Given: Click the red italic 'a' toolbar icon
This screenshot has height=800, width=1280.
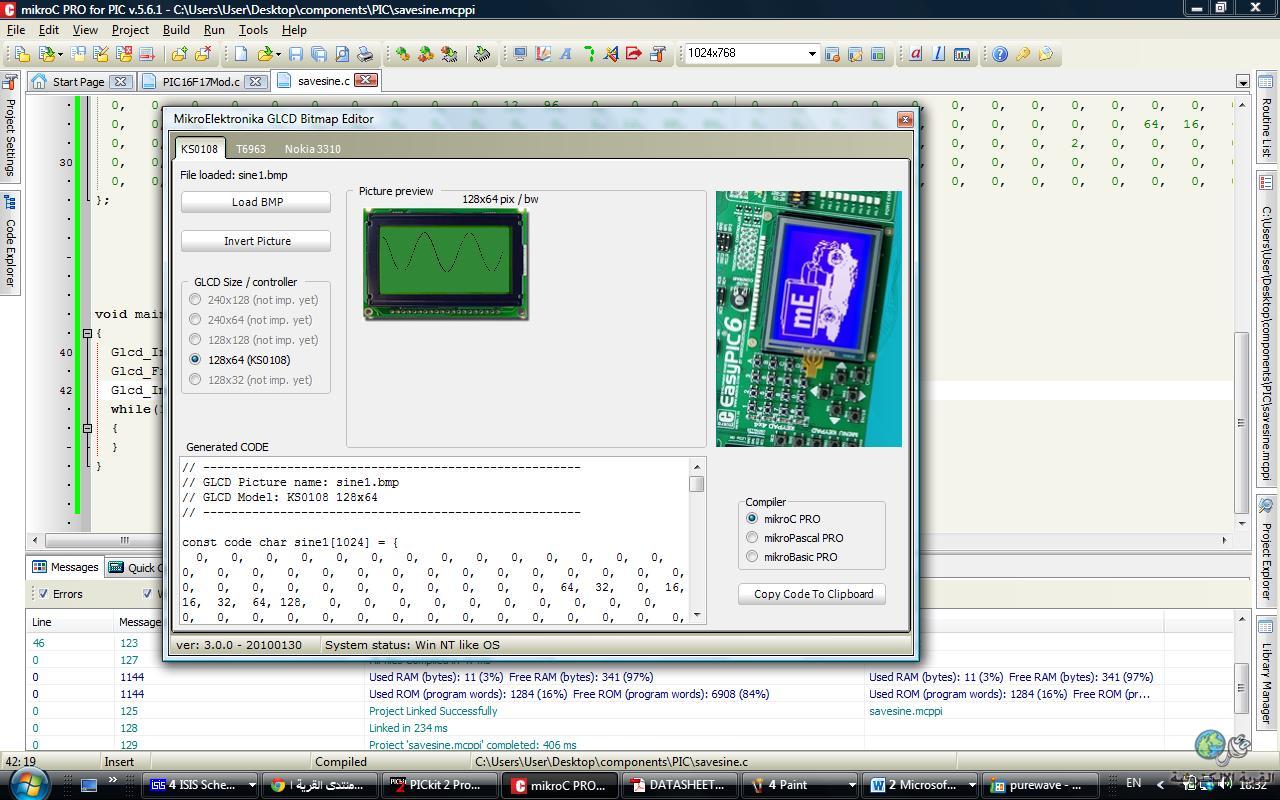Looking at the screenshot, I should (915, 54).
